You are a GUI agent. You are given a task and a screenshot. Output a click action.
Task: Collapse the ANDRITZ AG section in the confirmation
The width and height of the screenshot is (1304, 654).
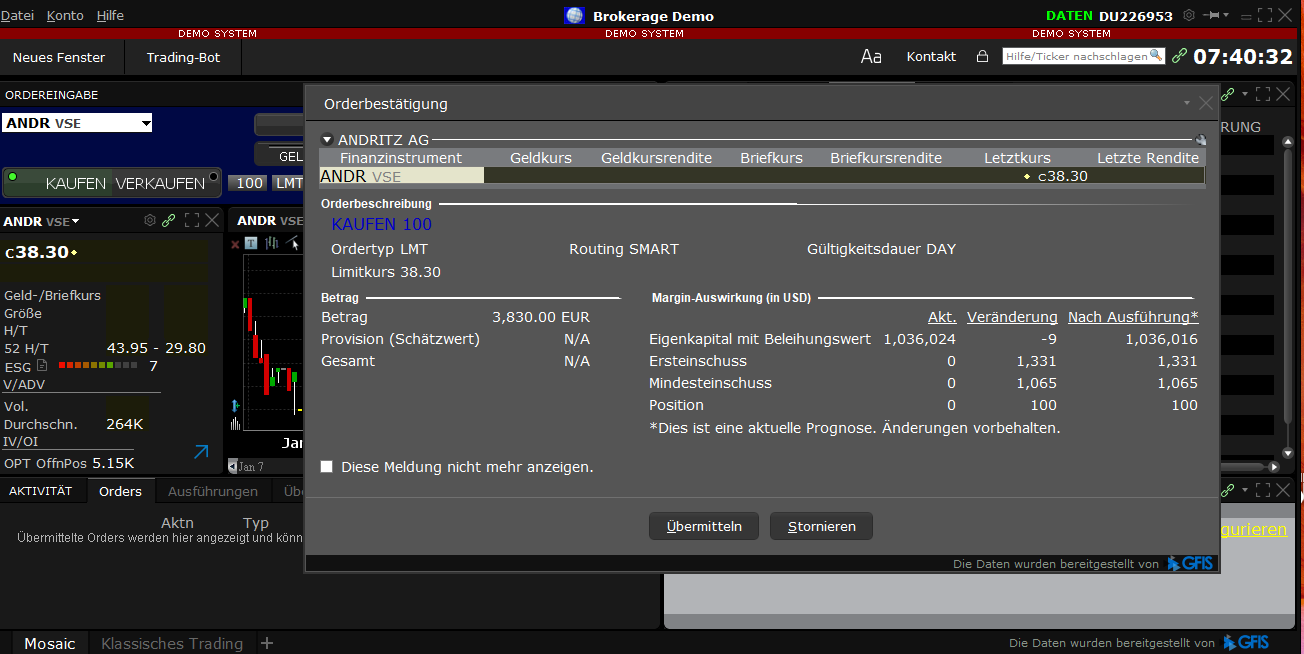[x=327, y=139]
